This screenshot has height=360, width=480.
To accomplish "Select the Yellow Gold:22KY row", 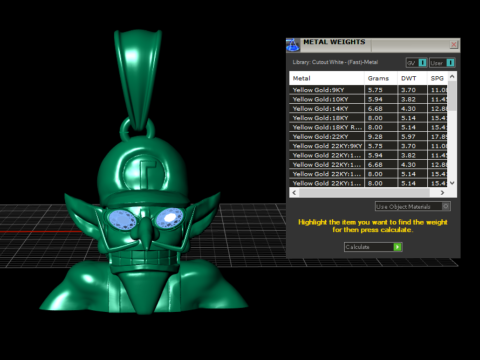I will (x=368, y=136).
